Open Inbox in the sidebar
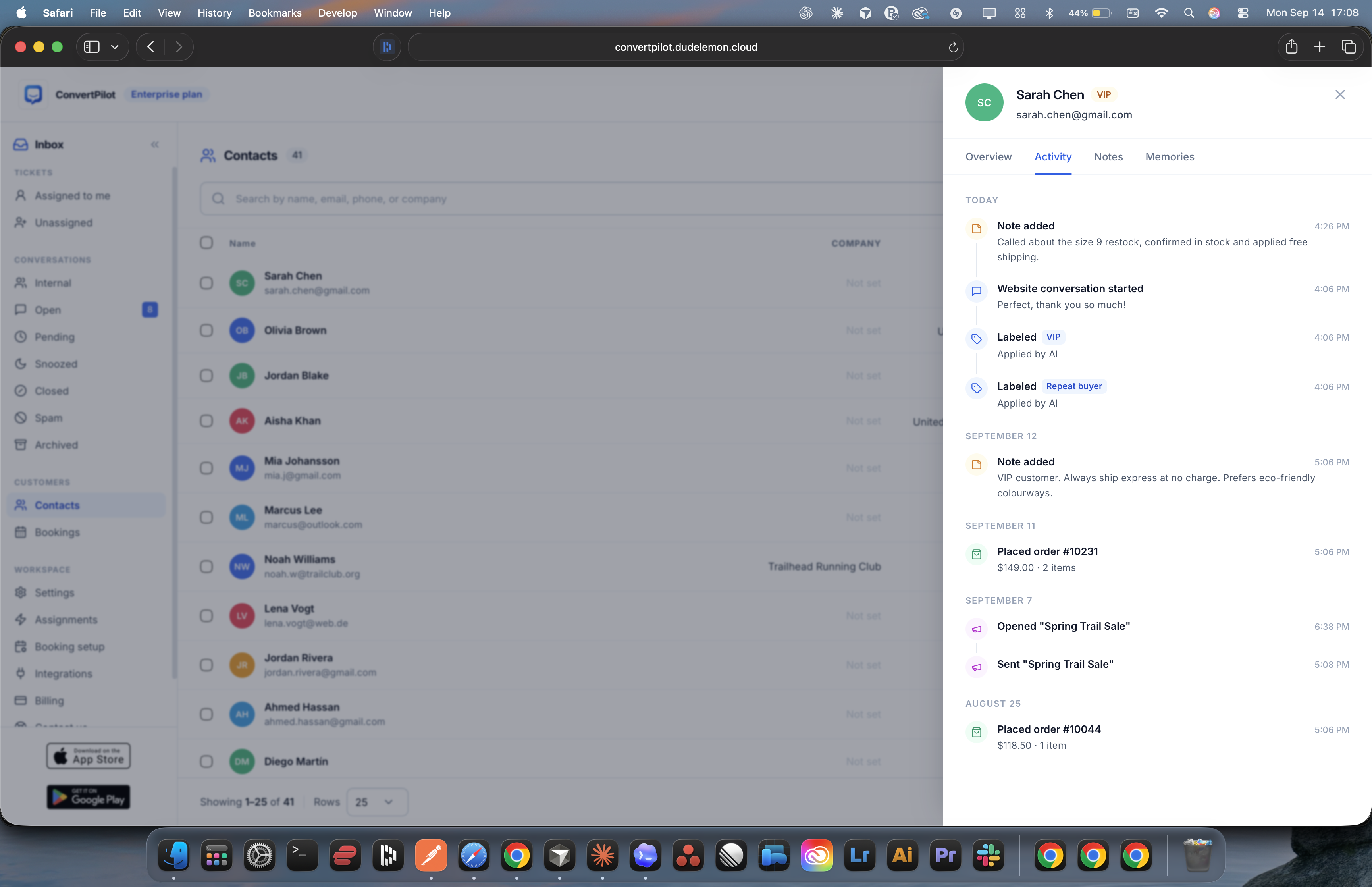This screenshot has width=1372, height=887. (49, 145)
